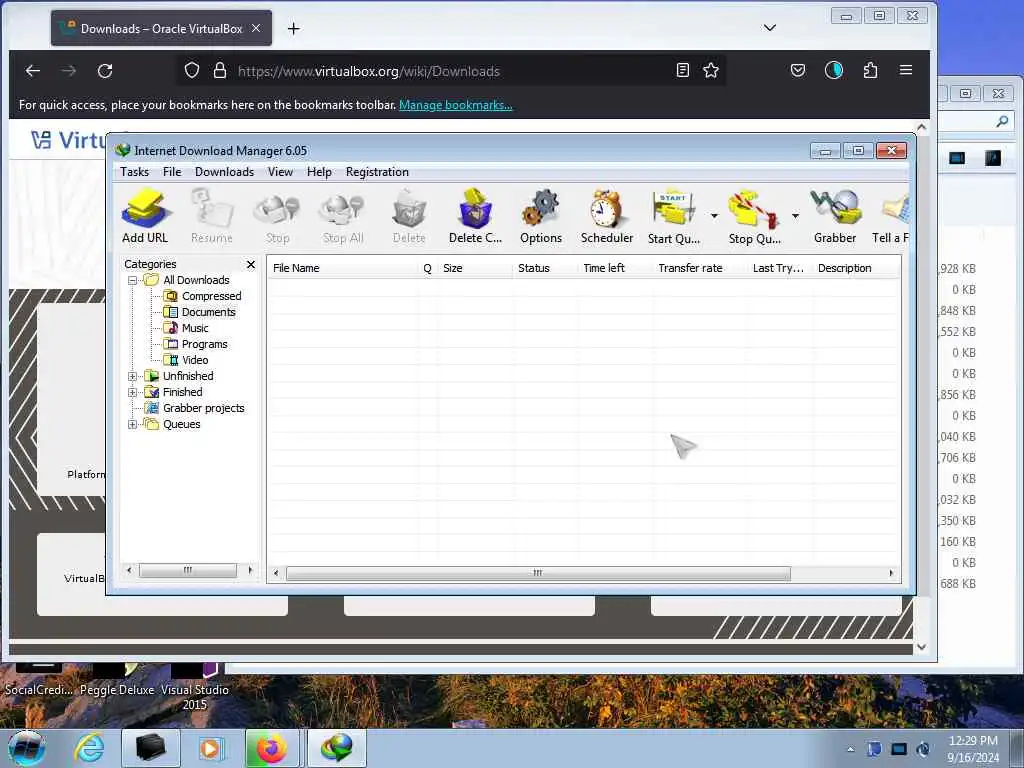This screenshot has width=1024, height=768.
Task: Open the Registration menu
Action: 377,172
